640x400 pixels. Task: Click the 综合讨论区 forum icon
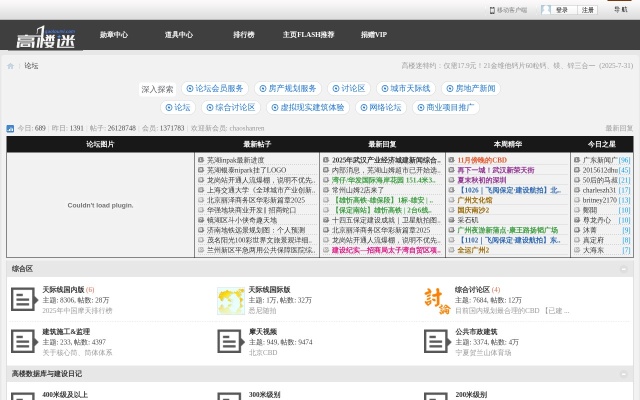[x=436, y=299]
